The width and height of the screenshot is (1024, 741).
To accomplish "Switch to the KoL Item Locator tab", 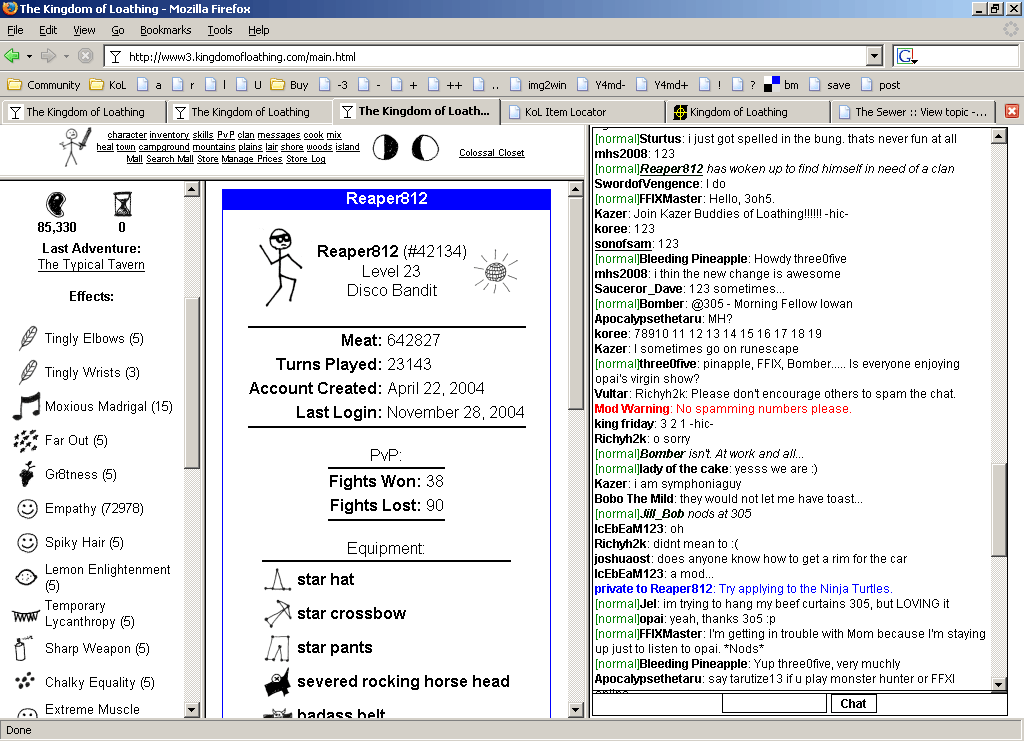I will coord(583,112).
